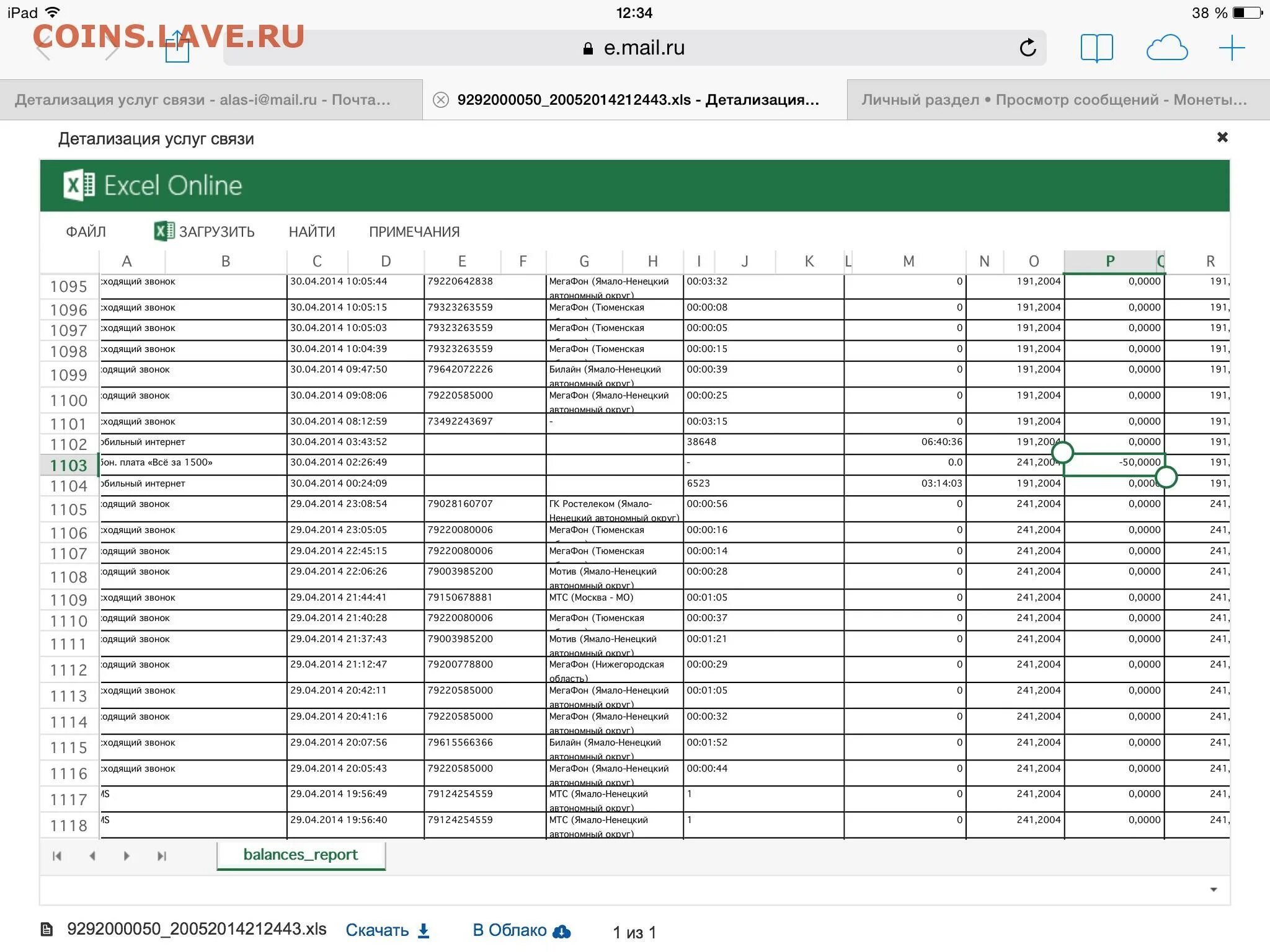Screen dimensions: 1270x952
Task: Open ПРИМЕЧАНИЯ comments menu
Action: (x=414, y=232)
